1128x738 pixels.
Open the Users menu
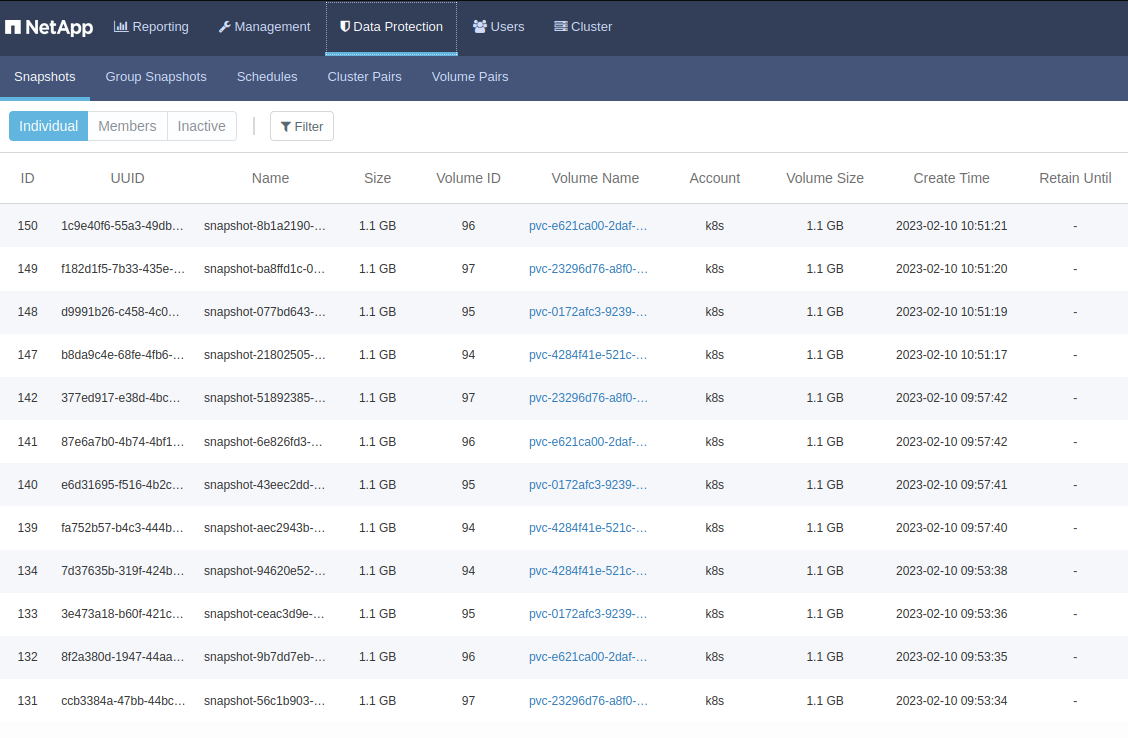tap(499, 27)
